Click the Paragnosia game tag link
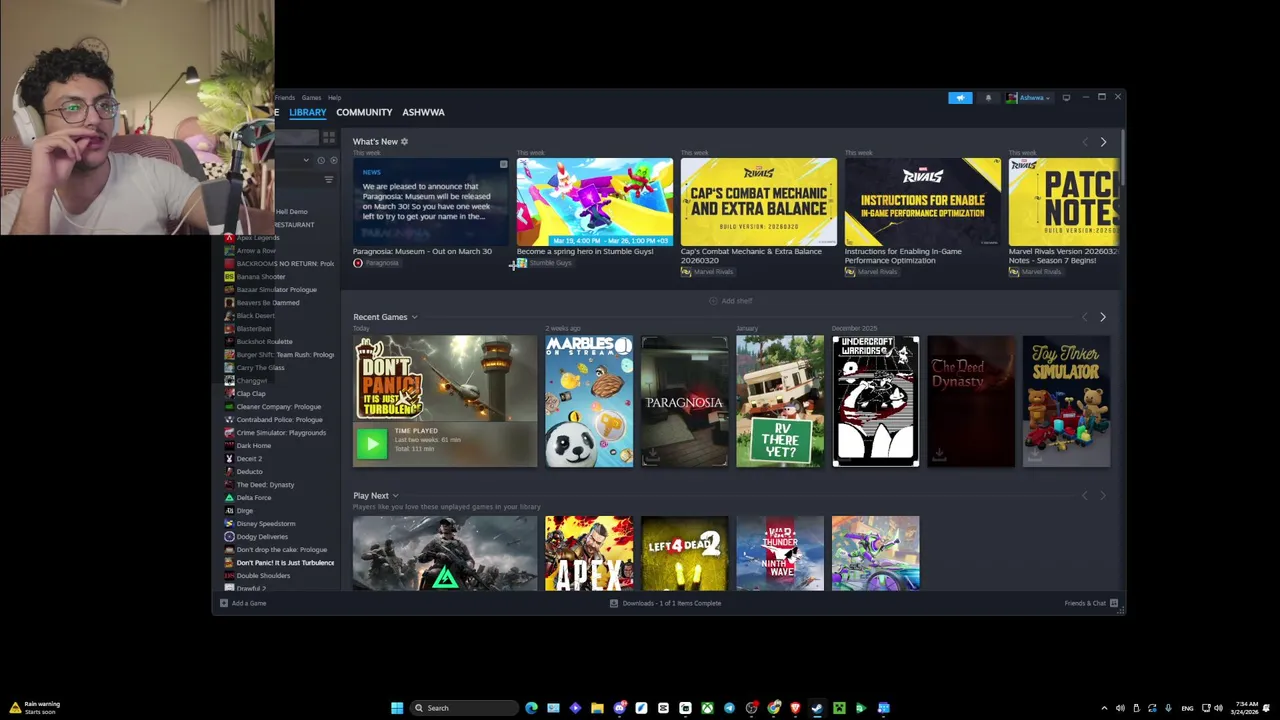Screen dimensions: 1280x720 [376, 263]
